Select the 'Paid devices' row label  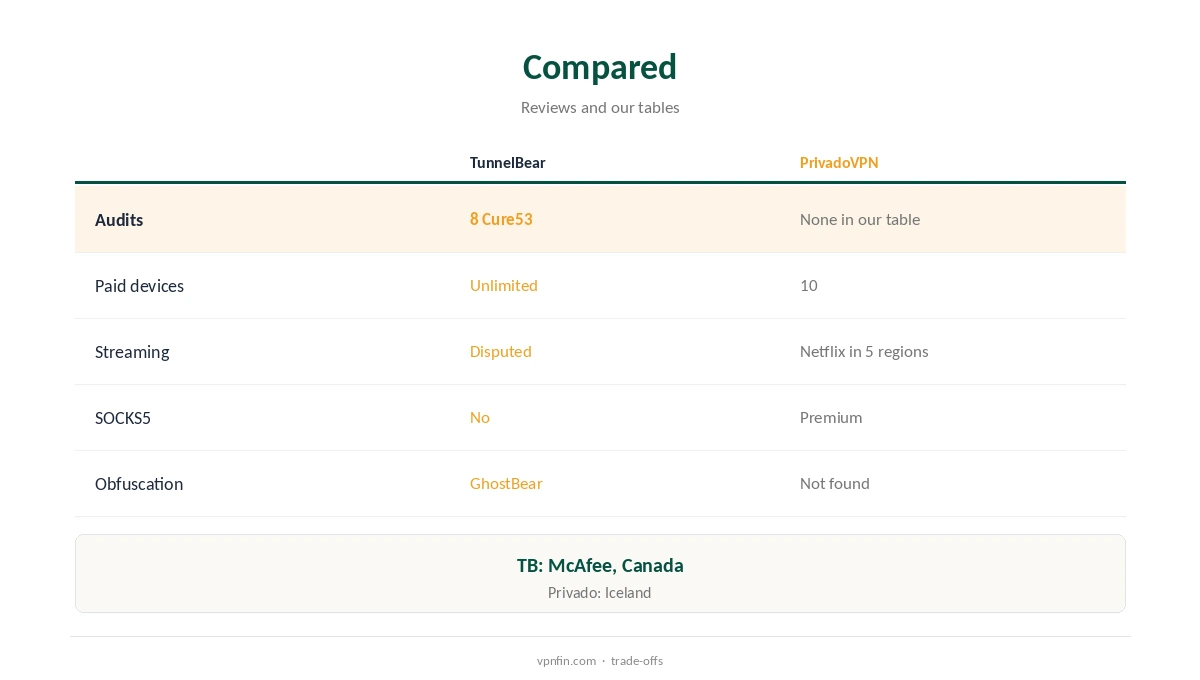139,286
